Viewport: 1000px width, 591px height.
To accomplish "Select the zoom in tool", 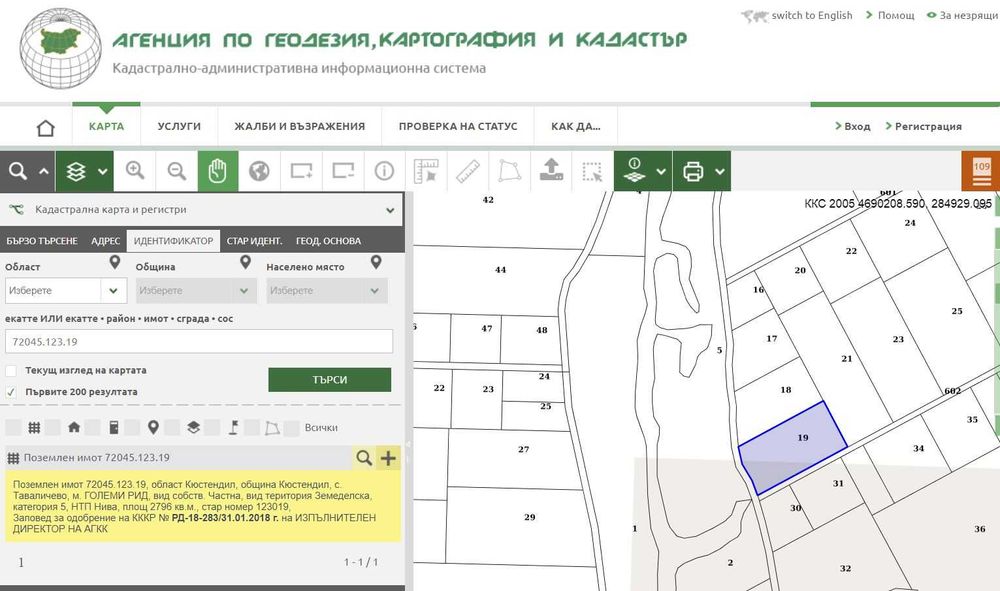I will pos(135,171).
